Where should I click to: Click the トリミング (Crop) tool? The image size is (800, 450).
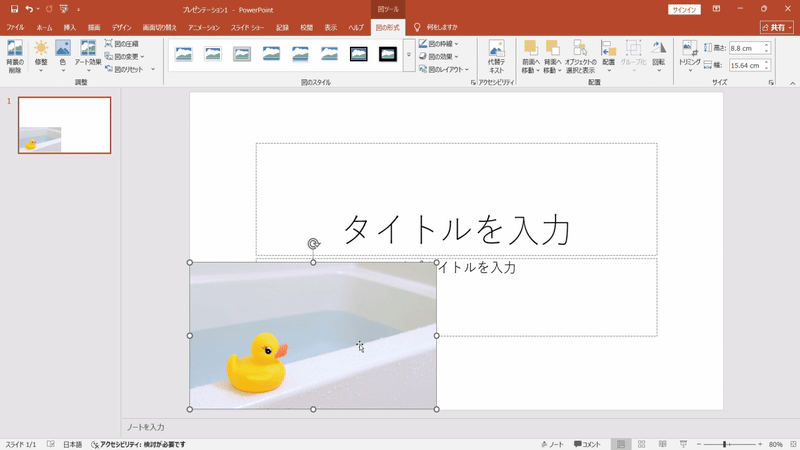pyautogui.click(x=690, y=57)
